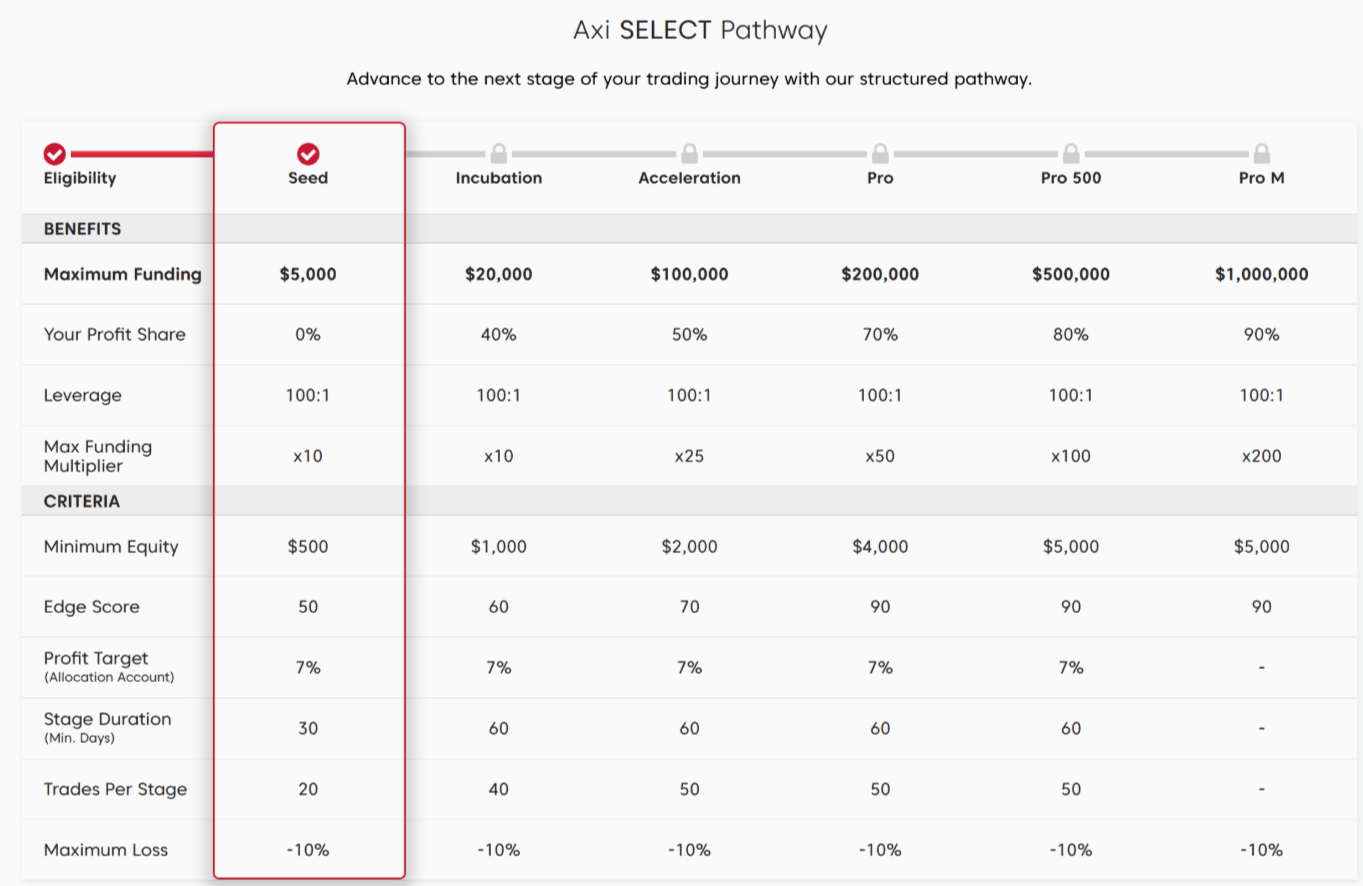Select the Incubation stage label
The image size is (1363, 886).
[499, 178]
